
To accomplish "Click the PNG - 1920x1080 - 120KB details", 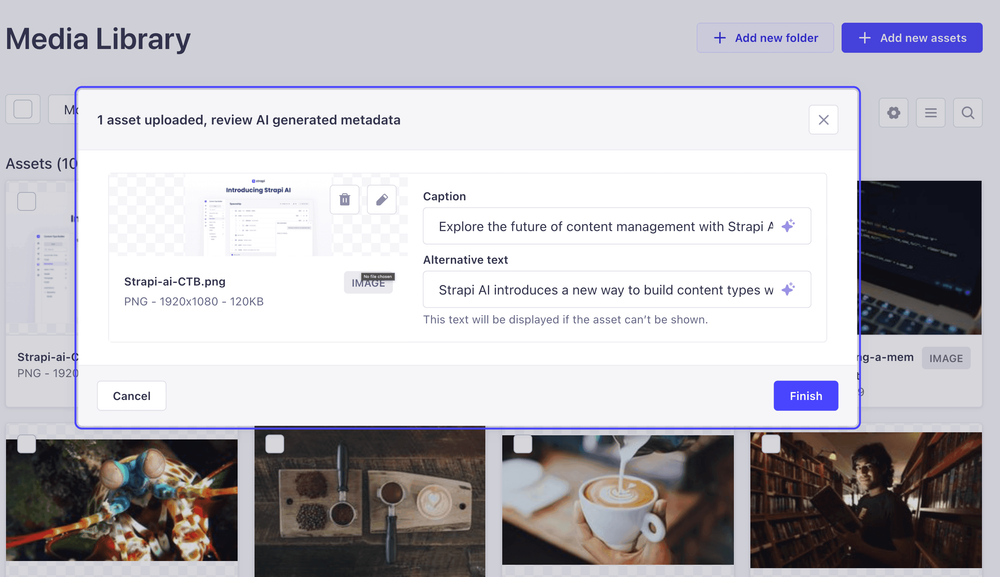I will (x=194, y=302).
